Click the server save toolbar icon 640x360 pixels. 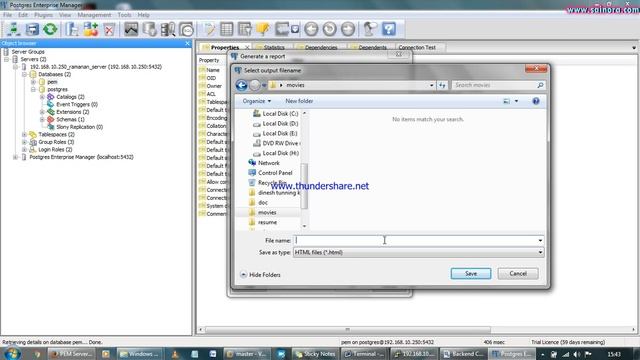click(32, 29)
